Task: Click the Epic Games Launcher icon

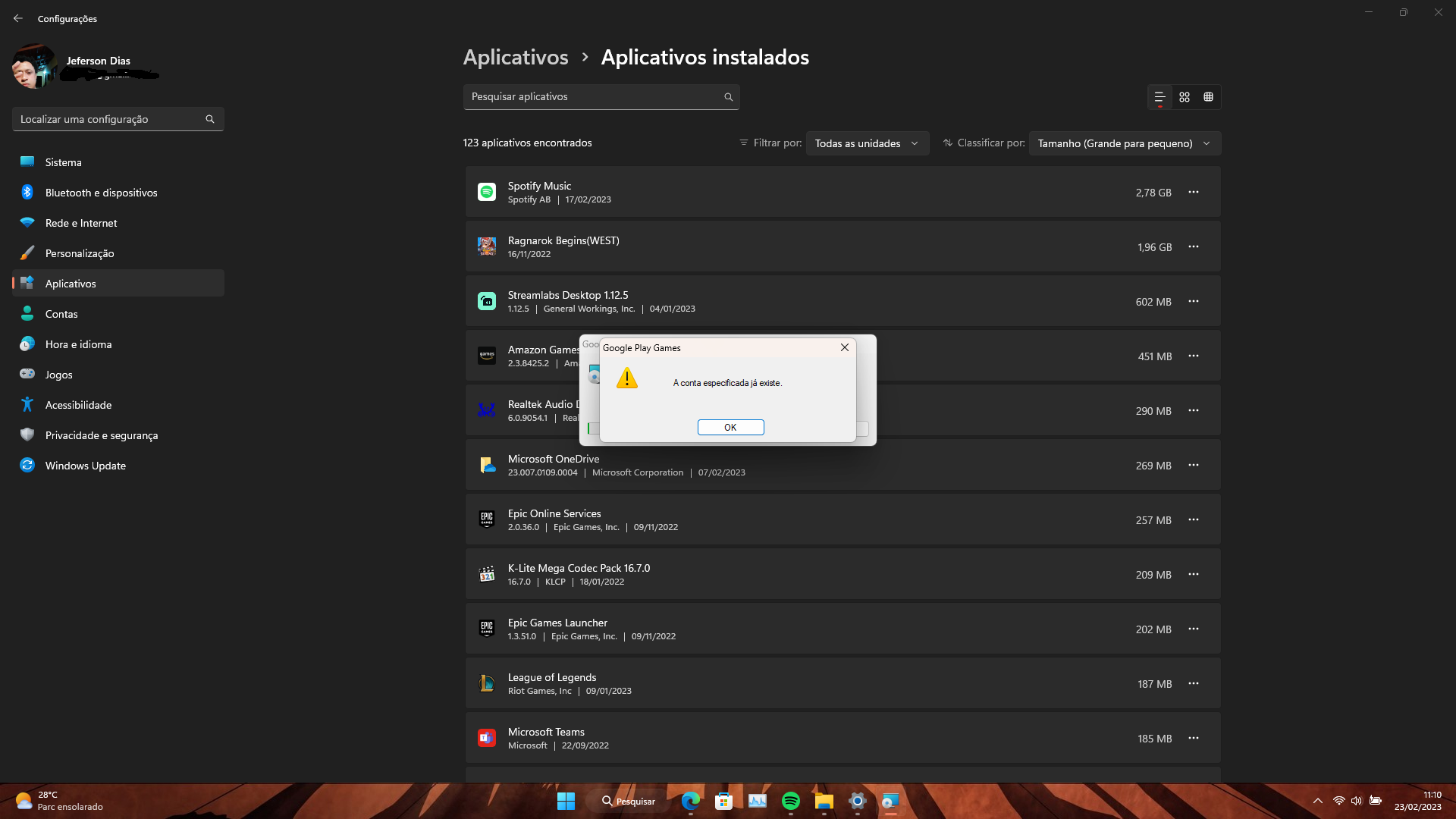Action: tap(486, 628)
